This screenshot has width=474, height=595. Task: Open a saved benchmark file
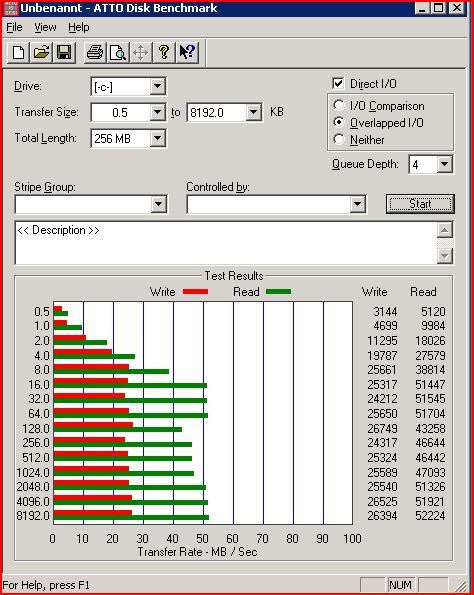41,52
